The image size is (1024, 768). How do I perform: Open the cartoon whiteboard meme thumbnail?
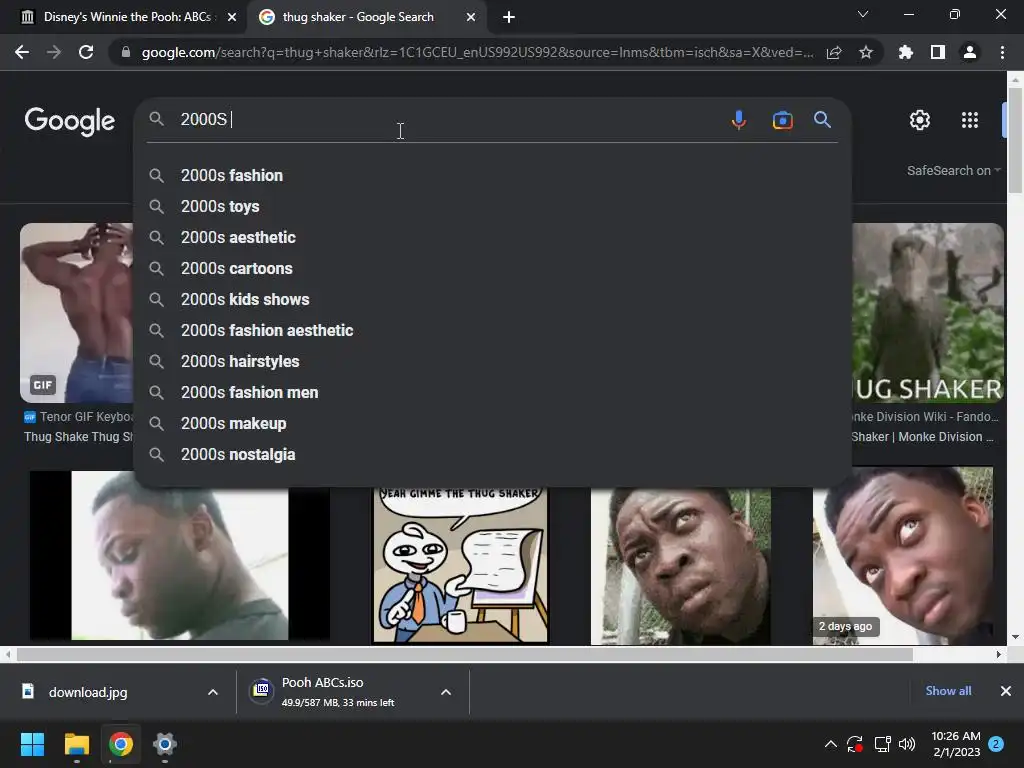[x=460, y=566]
